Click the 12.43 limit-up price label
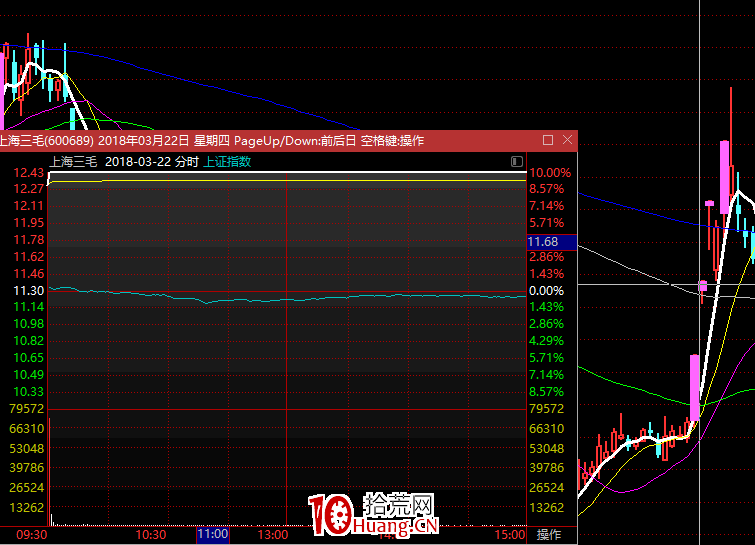755x545 pixels. point(28,172)
